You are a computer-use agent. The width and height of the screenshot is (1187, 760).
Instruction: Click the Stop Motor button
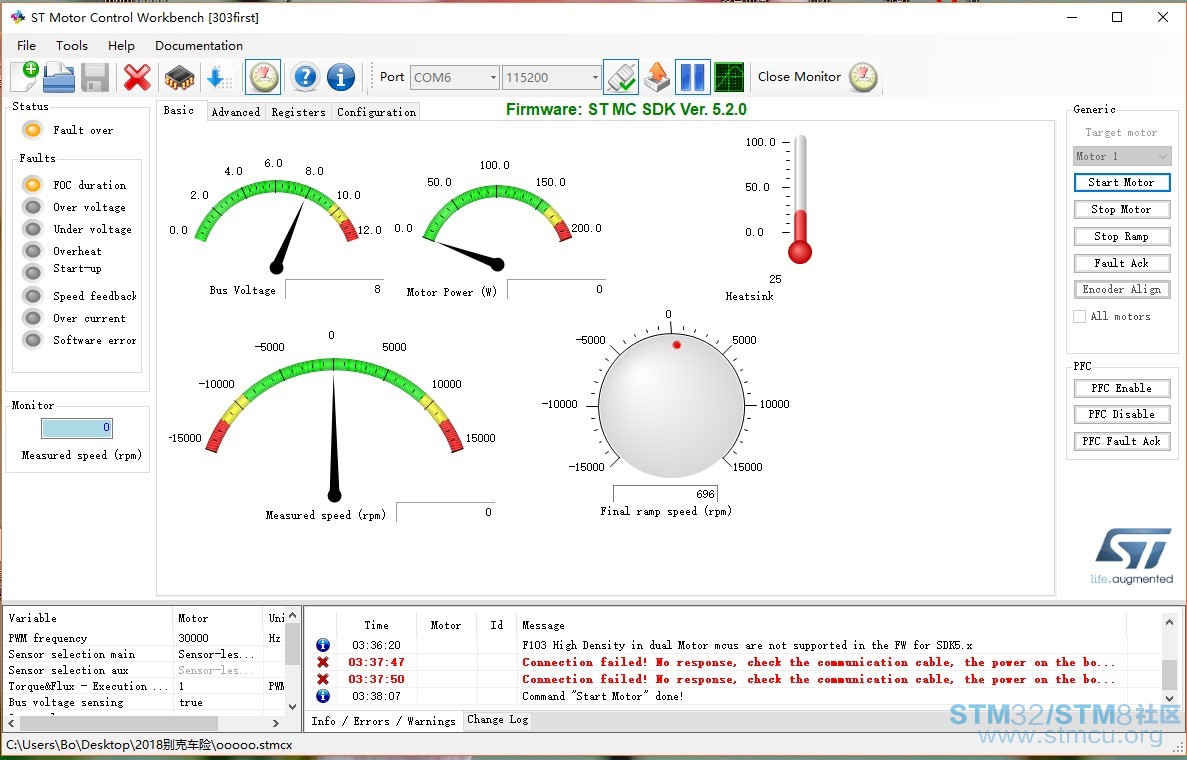1121,210
